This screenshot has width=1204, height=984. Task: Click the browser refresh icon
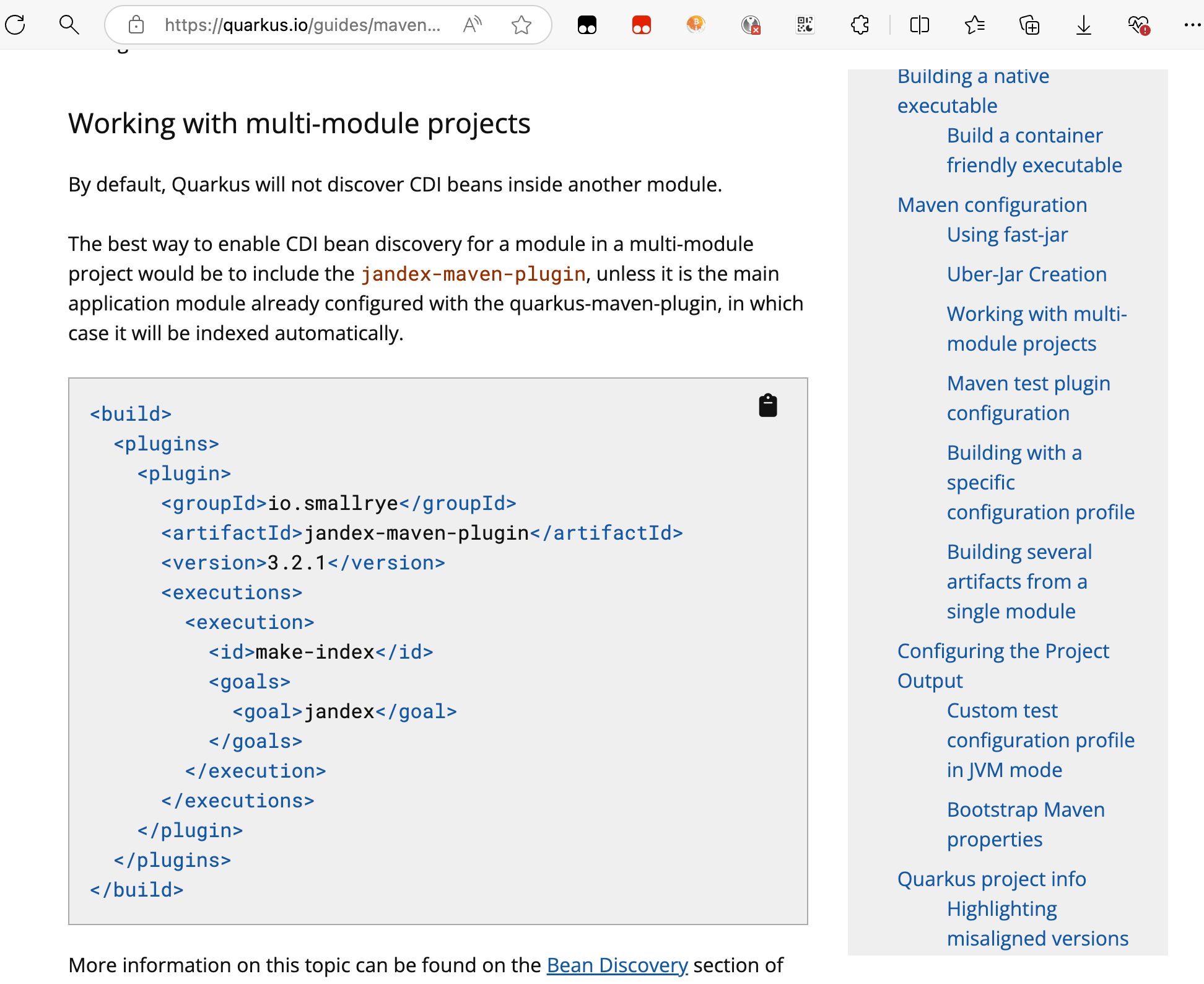15,25
